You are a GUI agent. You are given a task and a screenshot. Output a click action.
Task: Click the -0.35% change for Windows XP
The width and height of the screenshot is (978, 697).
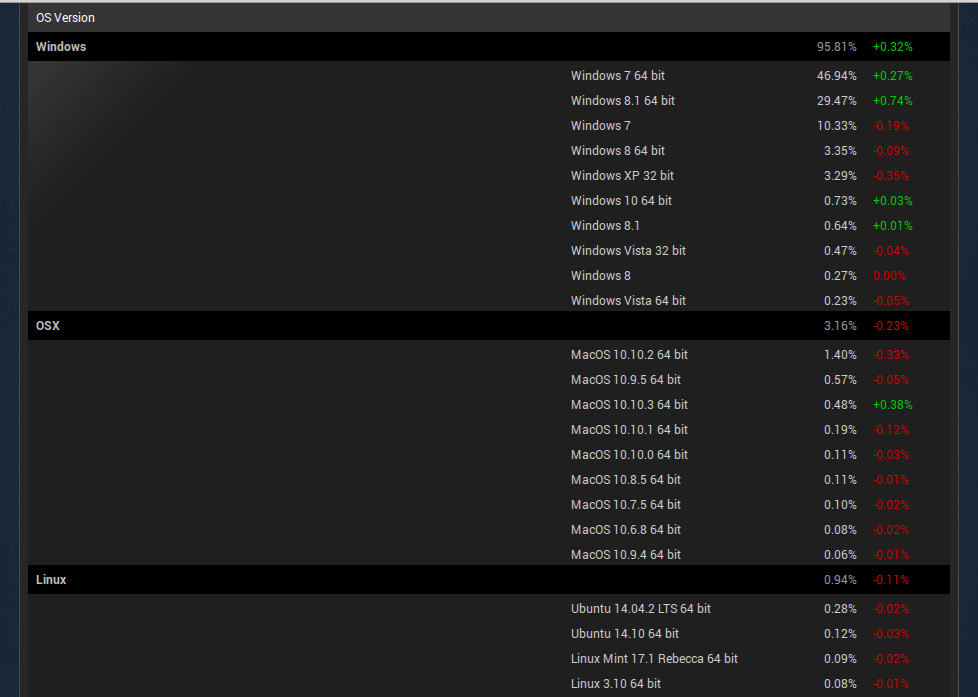pyautogui.click(x=891, y=175)
